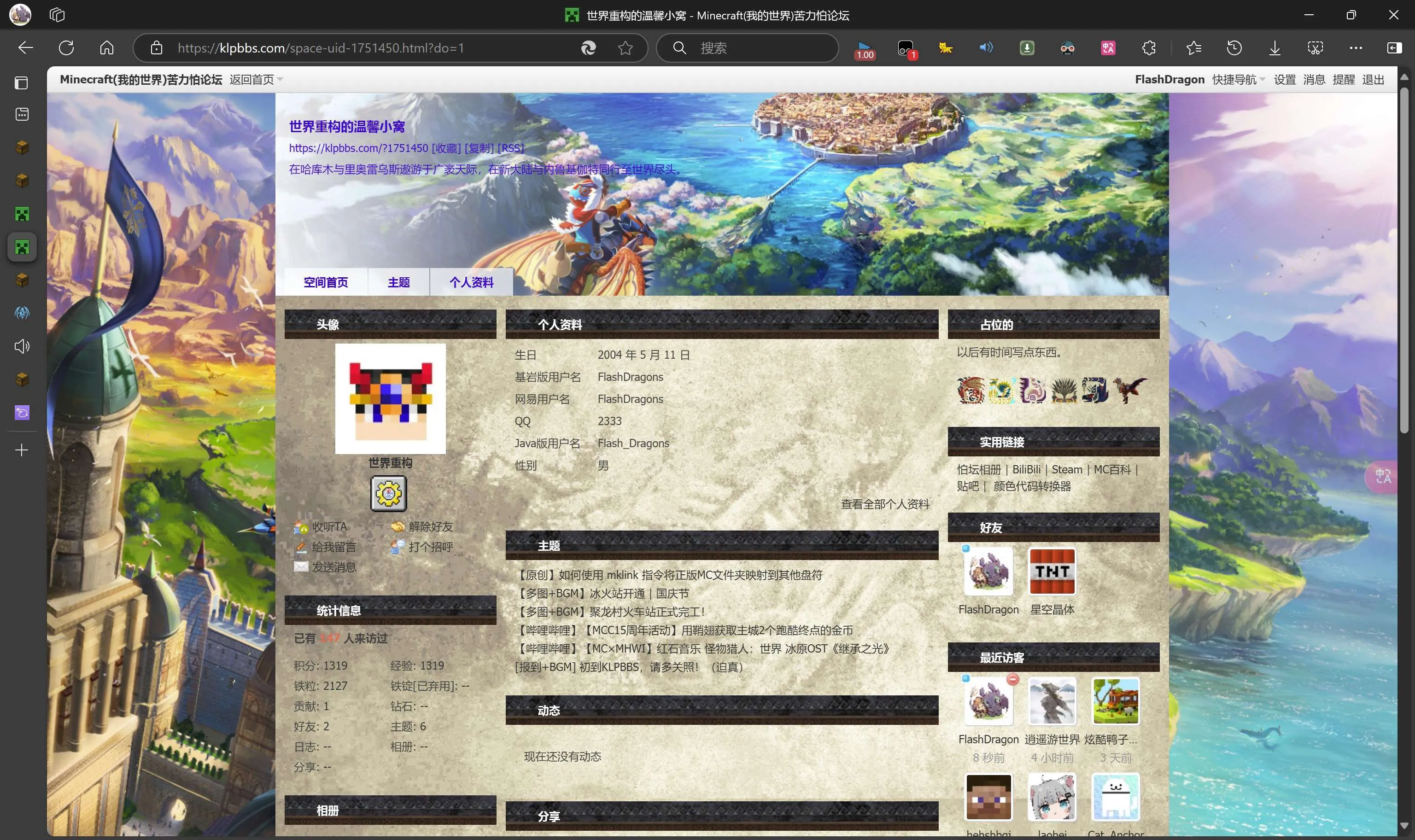Image resolution: width=1415 pixels, height=840 pixels.
Task: Click the browser back arrow
Action: pyautogui.click(x=25, y=48)
